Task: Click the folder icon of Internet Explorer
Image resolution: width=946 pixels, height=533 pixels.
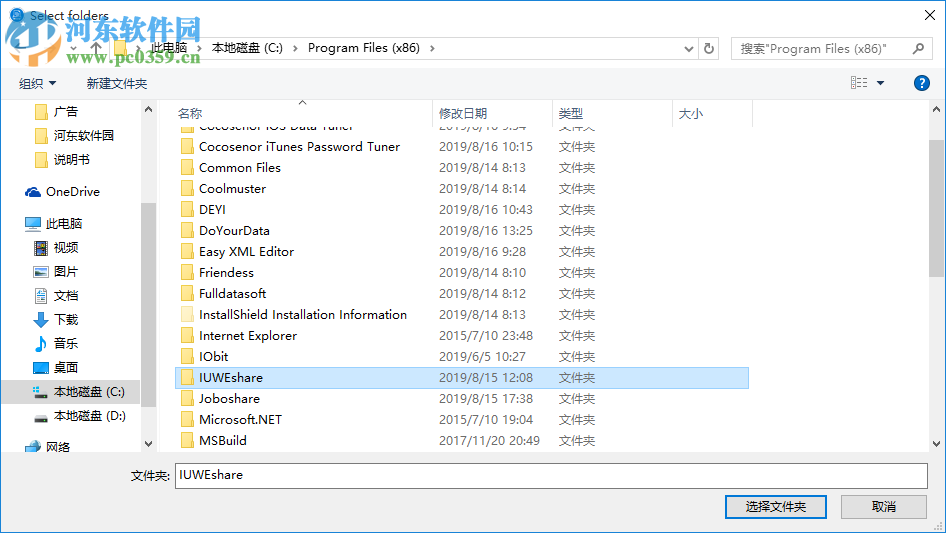Action: pyautogui.click(x=188, y=336)
